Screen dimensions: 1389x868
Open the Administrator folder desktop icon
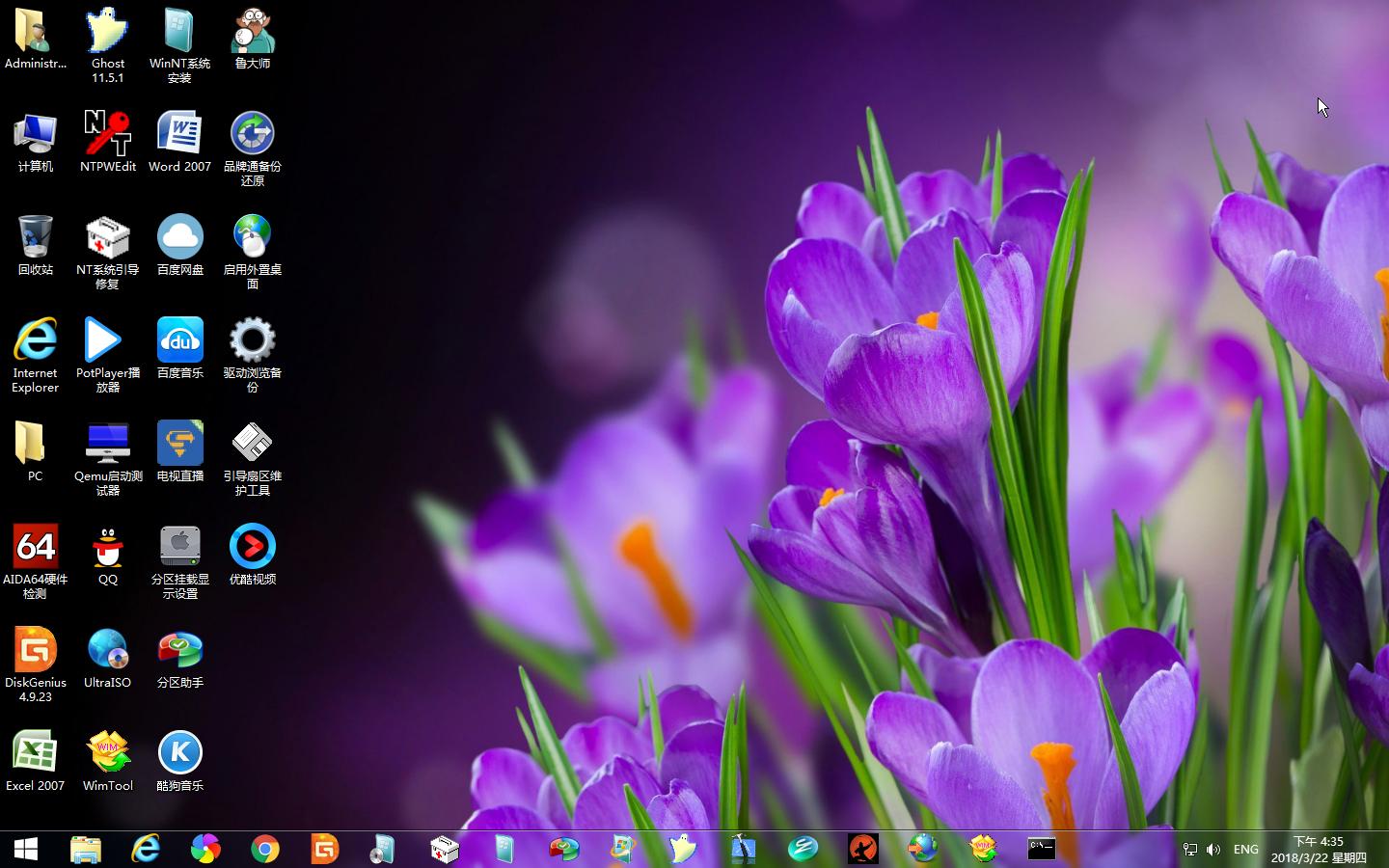coord(36,40)
